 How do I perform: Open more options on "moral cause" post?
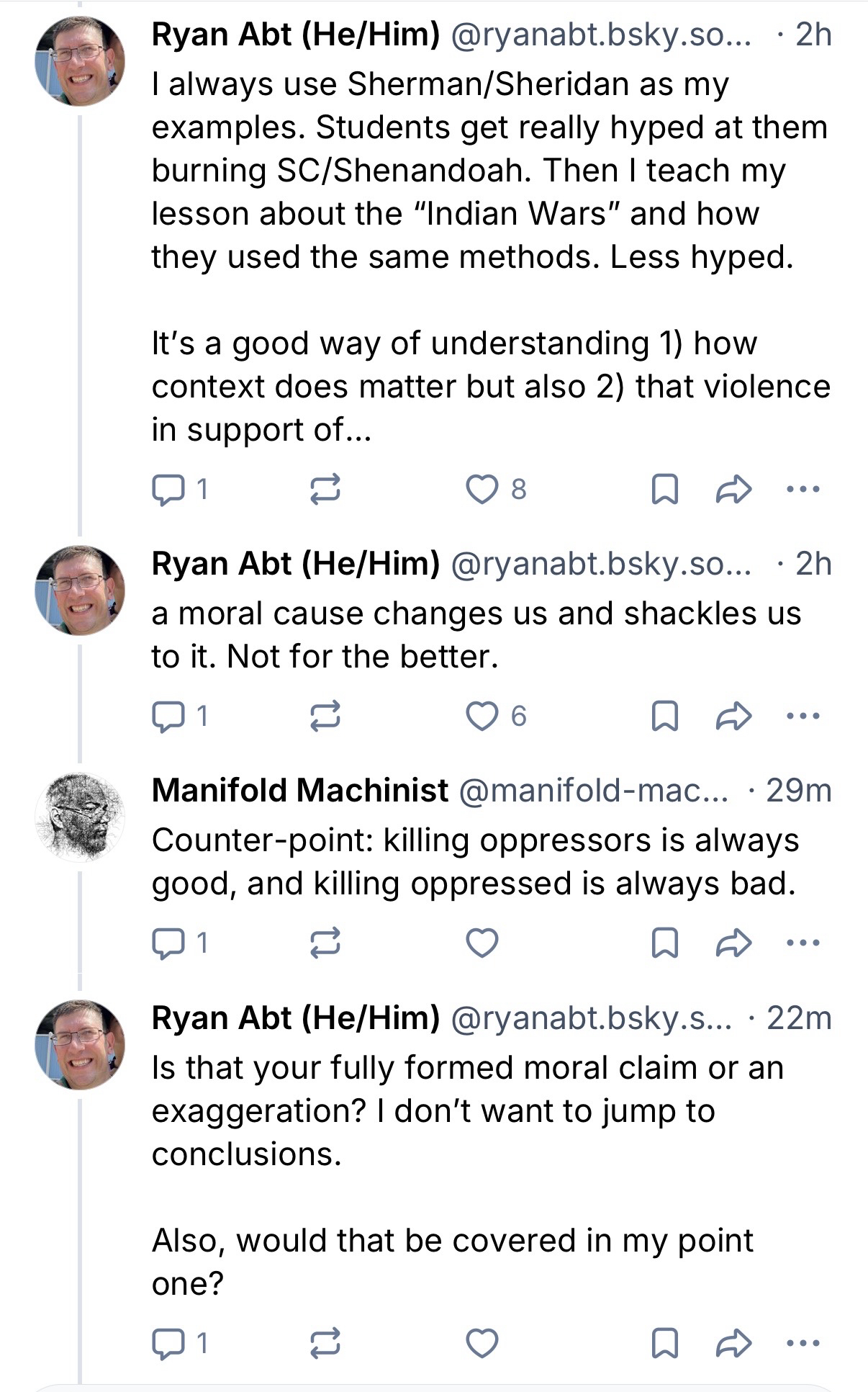pyautogui.click(x=803, y=716)
